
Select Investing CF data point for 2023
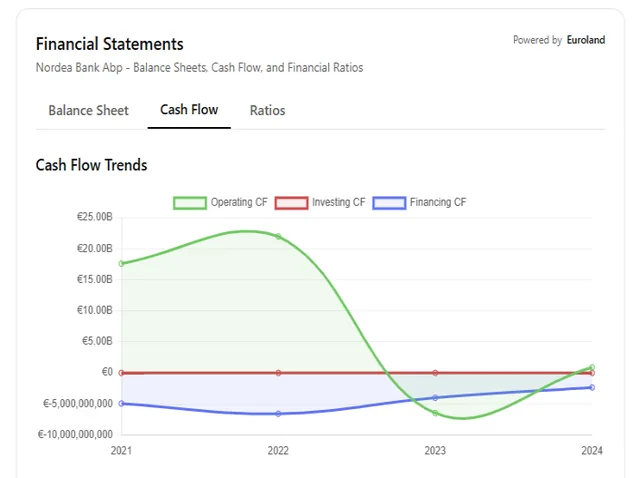435,373
